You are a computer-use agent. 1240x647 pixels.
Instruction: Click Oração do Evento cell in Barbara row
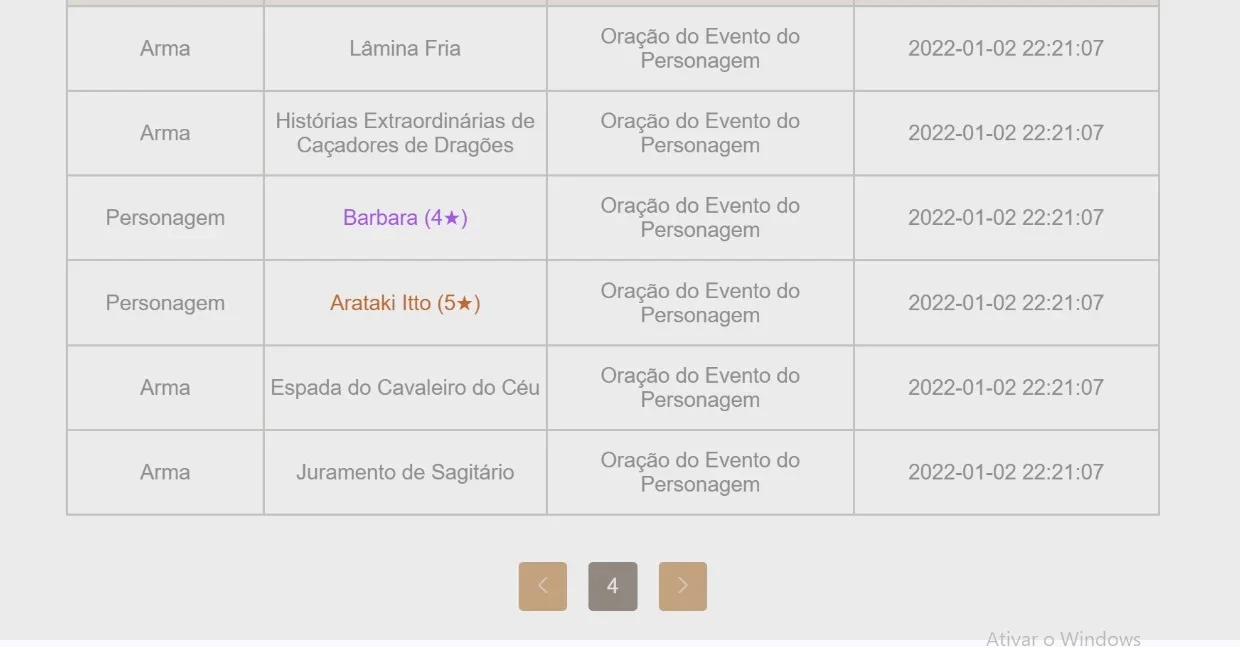[x=700, y=218]
